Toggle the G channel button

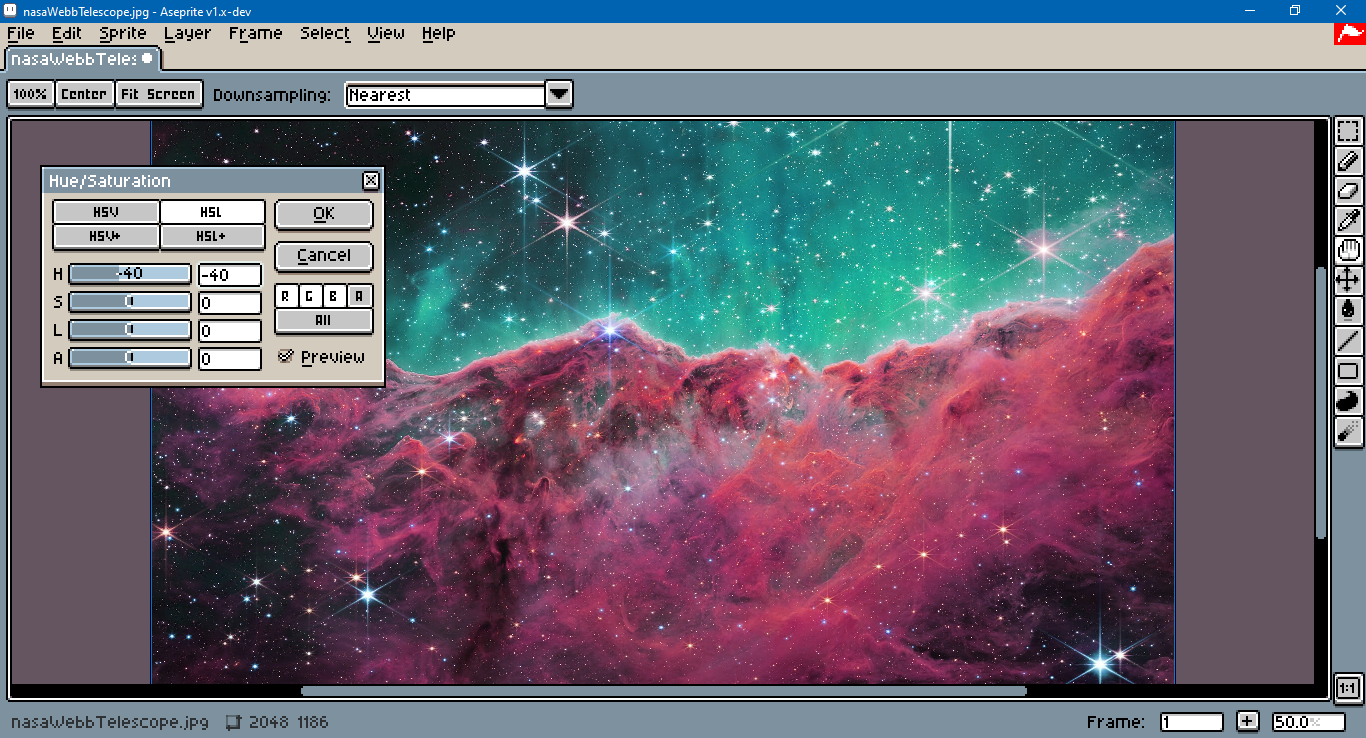(x=310, y=296)
